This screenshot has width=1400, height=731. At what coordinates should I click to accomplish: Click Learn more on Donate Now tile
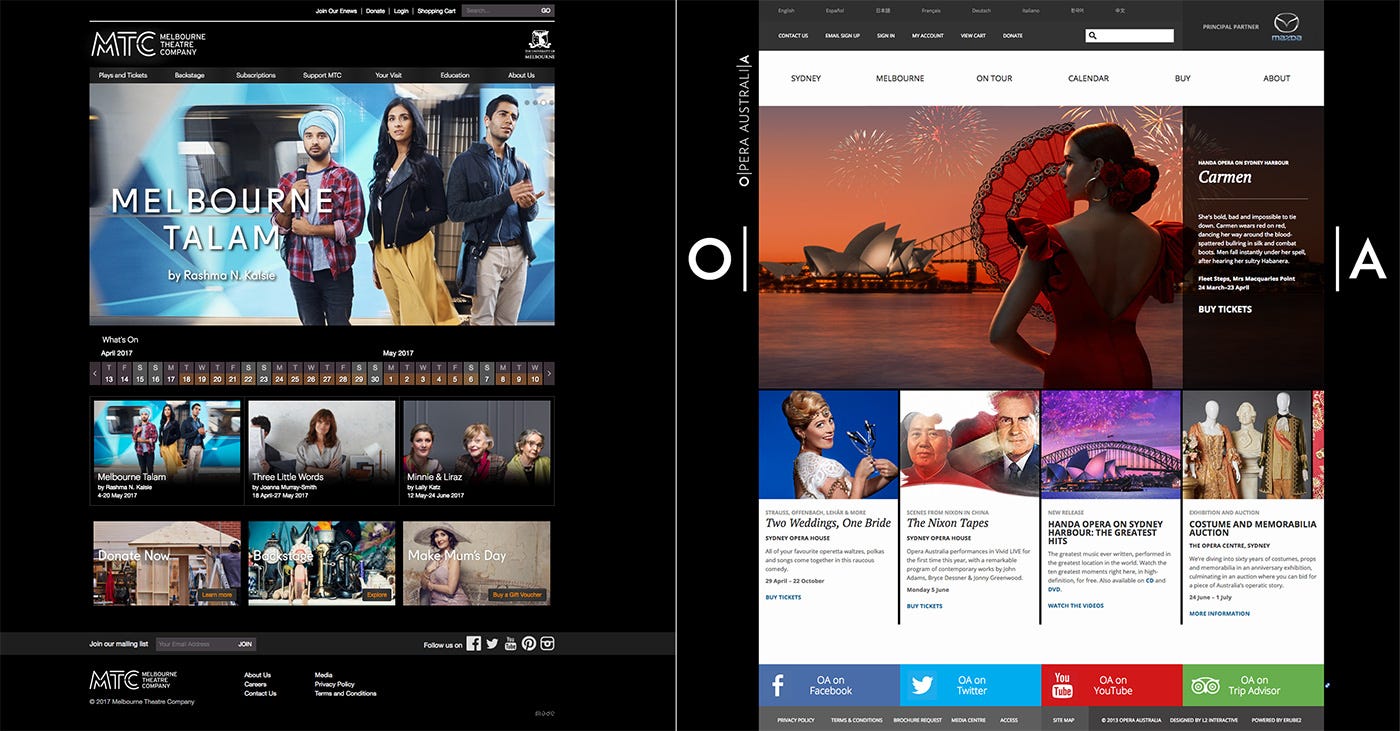click(217, 595)
